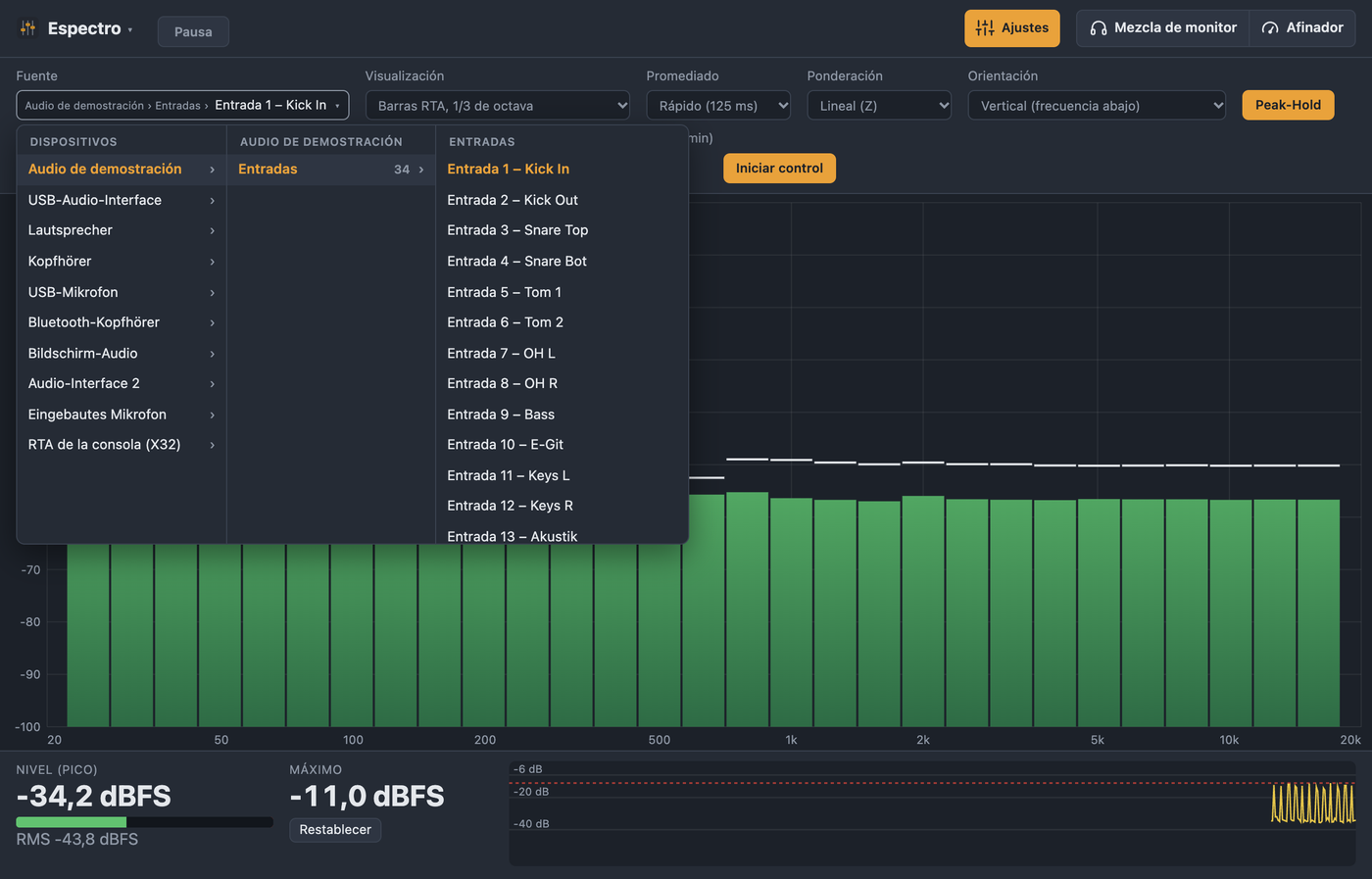
Task: Click the -34,2 dBFS peak level readout
Action: pyautogui.click(x=94, y=796)
